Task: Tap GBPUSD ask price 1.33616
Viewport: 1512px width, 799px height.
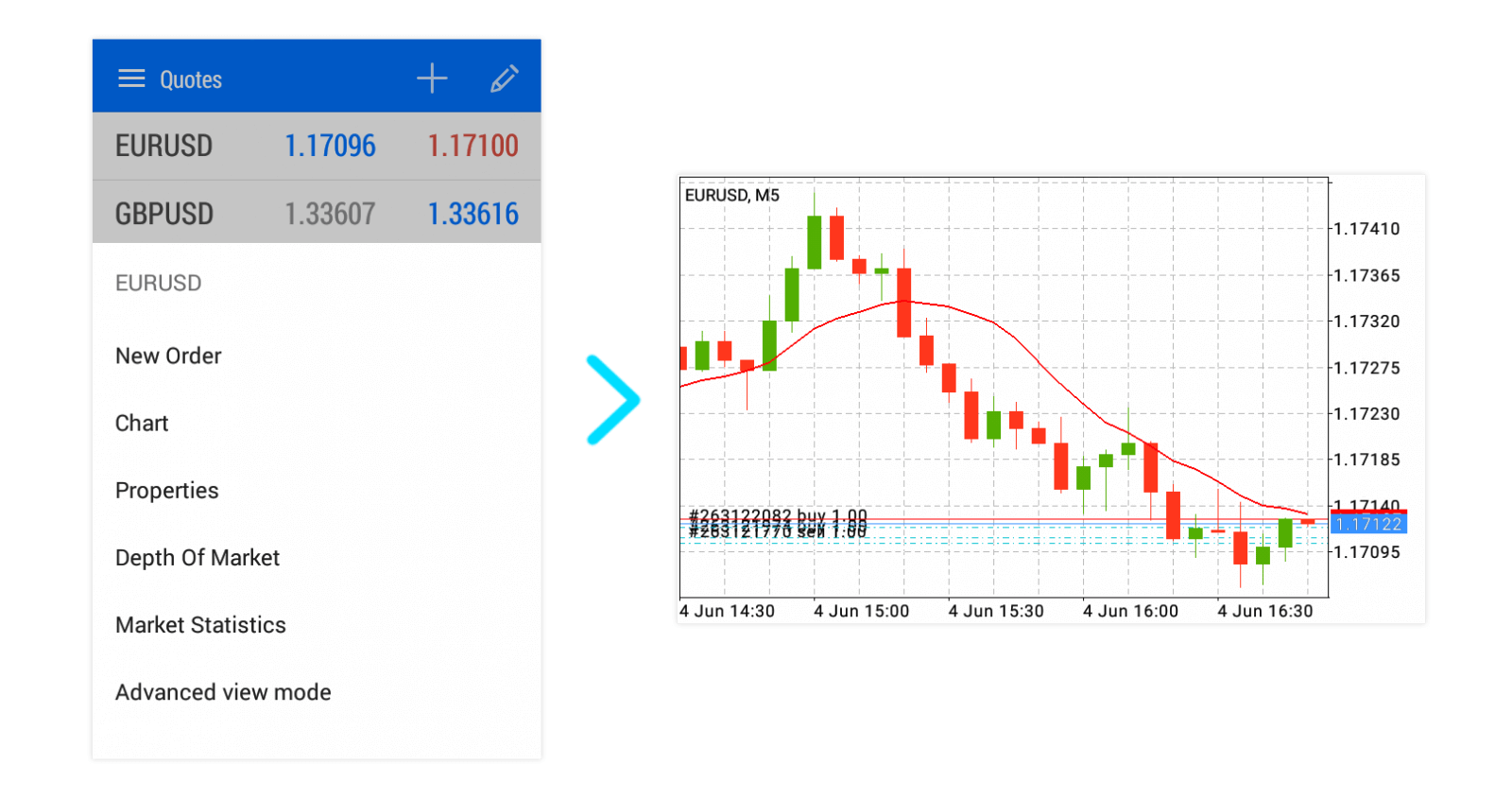Action: [472, 214]
